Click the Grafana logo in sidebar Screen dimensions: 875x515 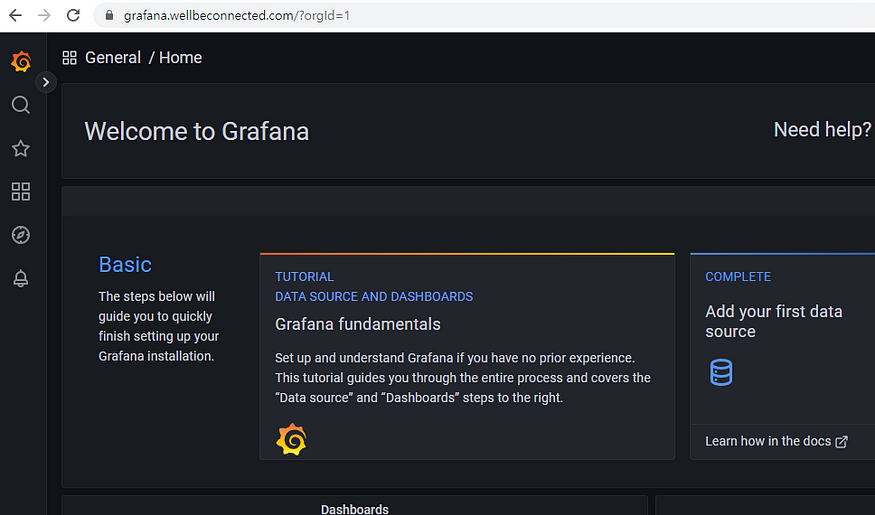(21, 61)
